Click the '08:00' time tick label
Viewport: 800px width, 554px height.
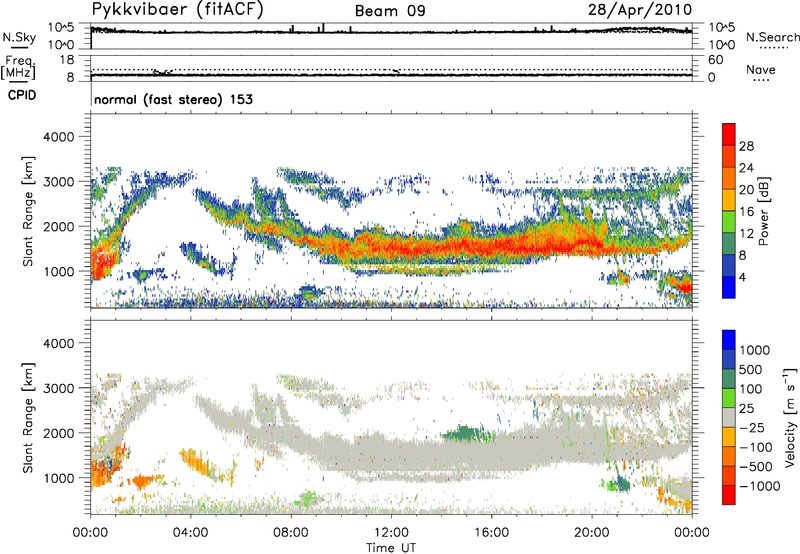coord(291,533)
